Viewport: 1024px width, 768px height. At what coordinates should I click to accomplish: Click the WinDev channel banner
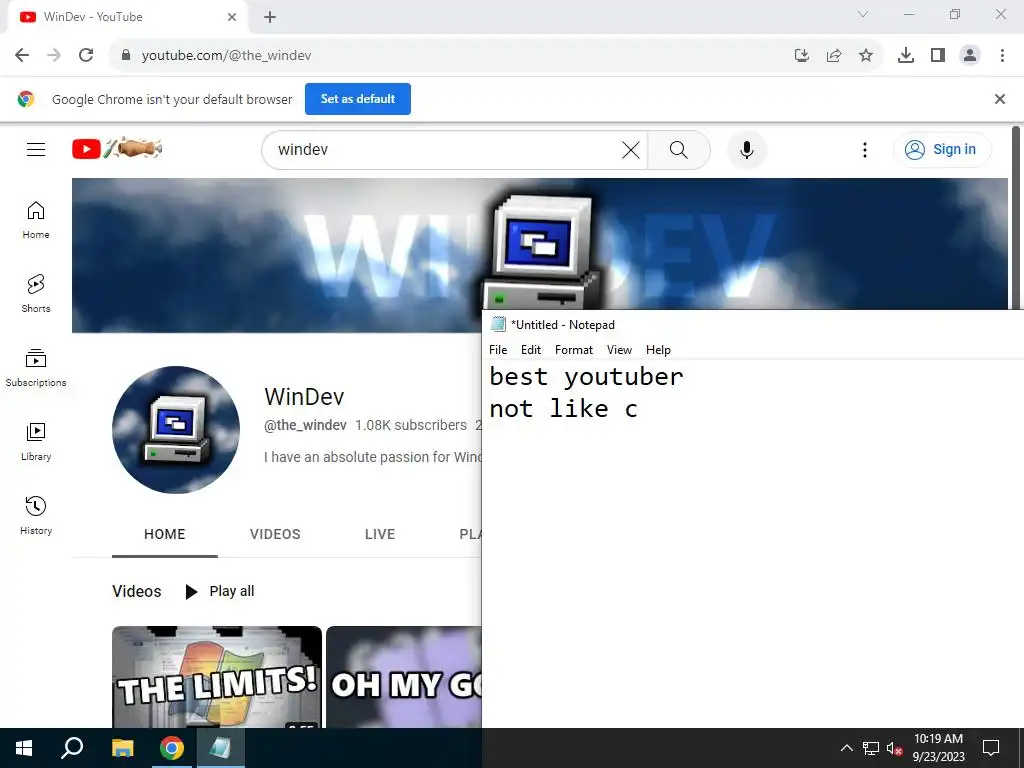pos(278,255)
